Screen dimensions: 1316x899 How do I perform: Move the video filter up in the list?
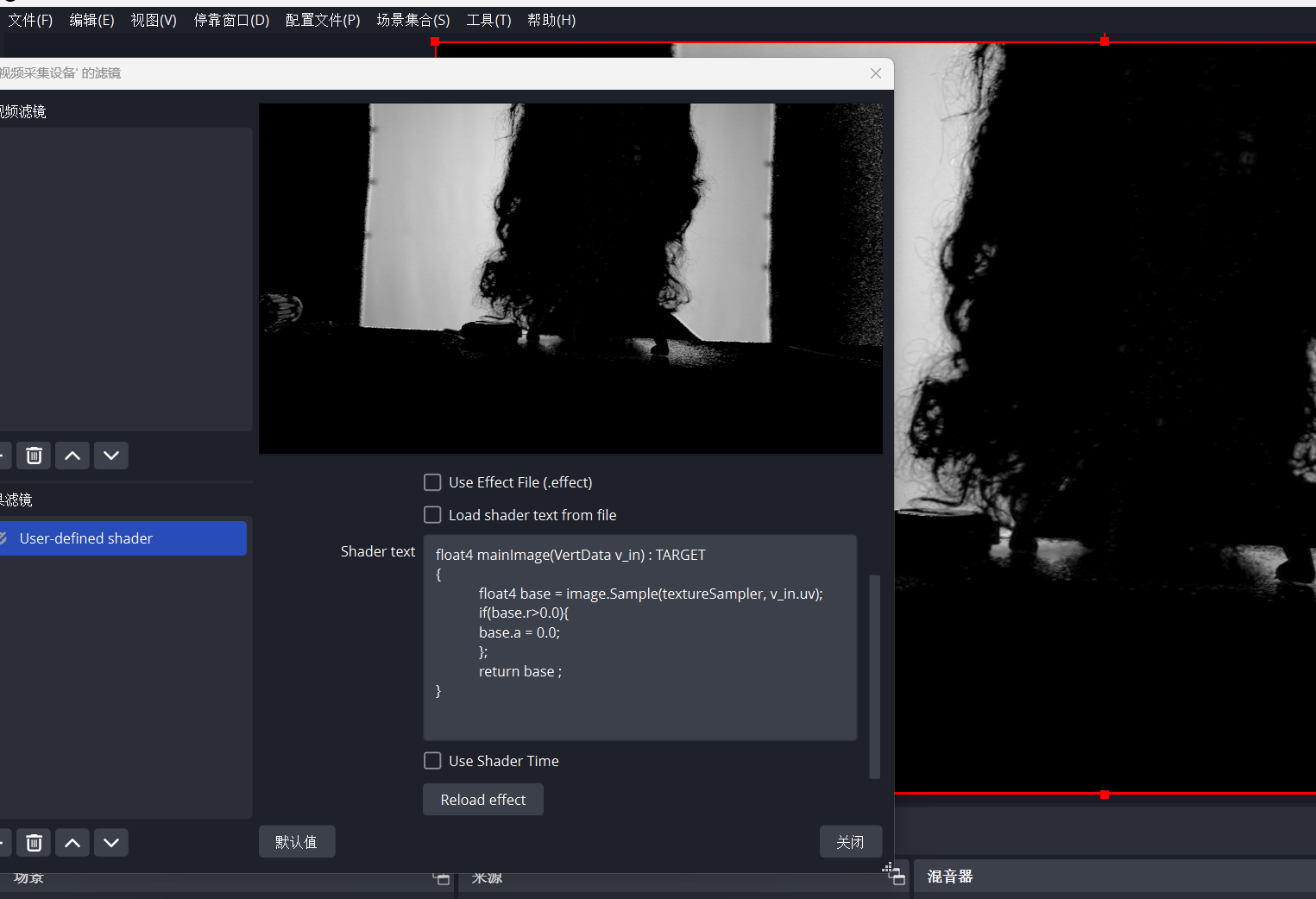72,455
